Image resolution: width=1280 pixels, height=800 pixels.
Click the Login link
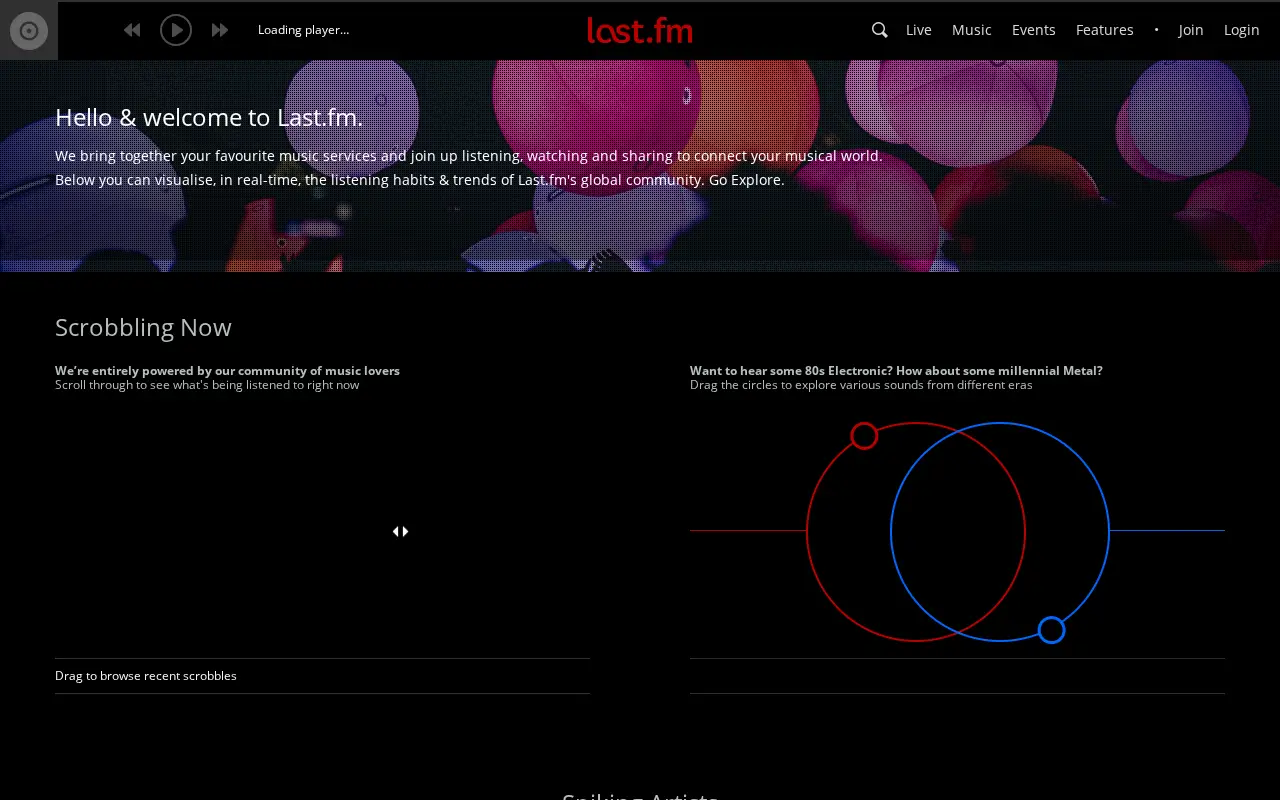tap(1242, 30)
